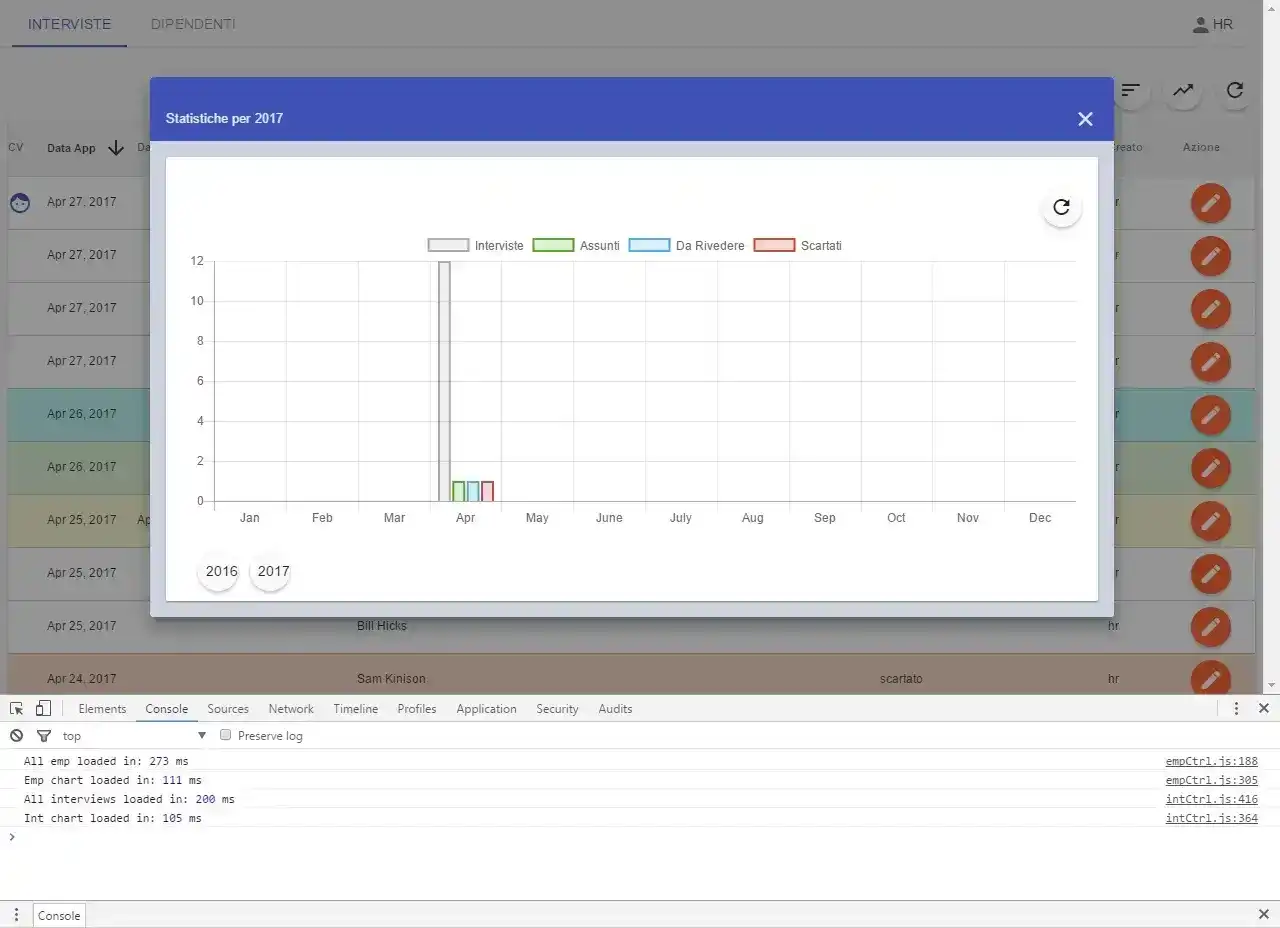Click the trending statistics icon near top right
The image size is (1280, 928).
click(1183, 91)
